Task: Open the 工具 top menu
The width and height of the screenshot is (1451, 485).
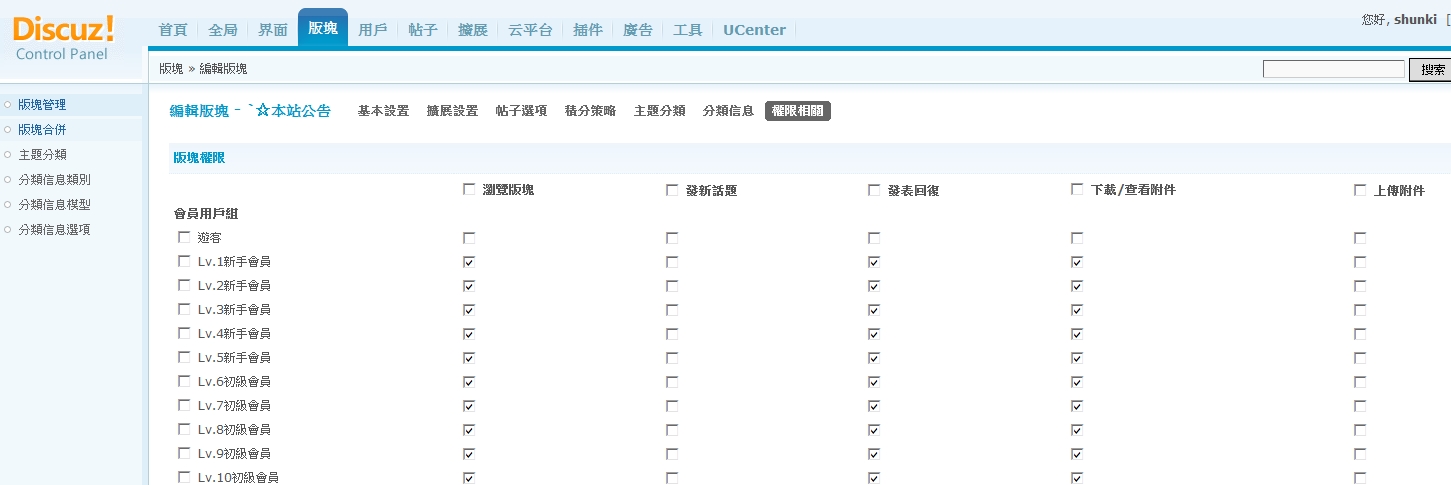Action: pos(688,30)
